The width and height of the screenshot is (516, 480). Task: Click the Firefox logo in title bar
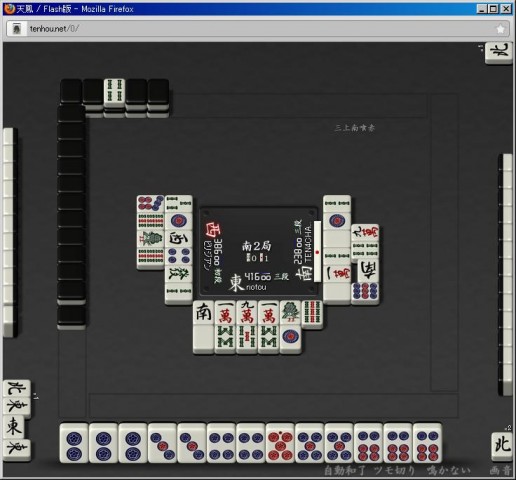9,9
